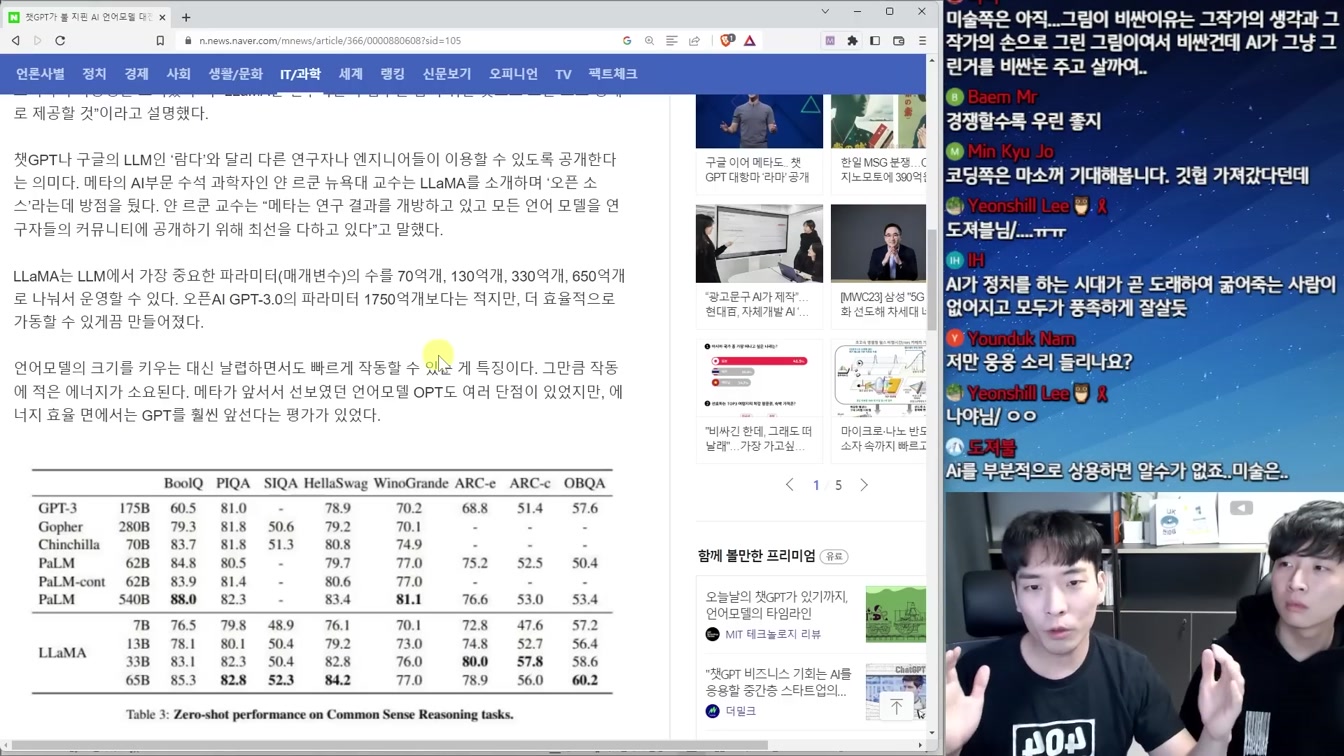Viewport: 1344px width, 756px height.
Task: Go to next page of related articles
Action: coord(864,485)
